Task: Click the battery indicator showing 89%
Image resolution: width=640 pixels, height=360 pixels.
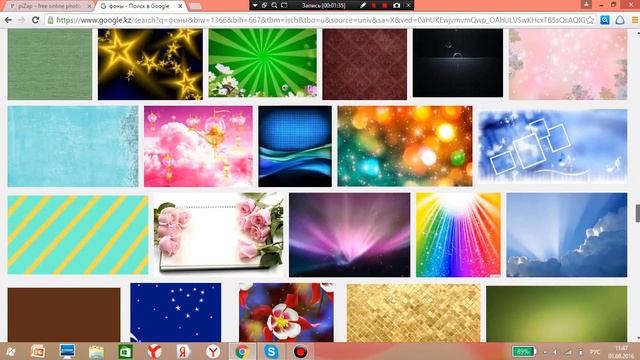Action: point(524,351)
